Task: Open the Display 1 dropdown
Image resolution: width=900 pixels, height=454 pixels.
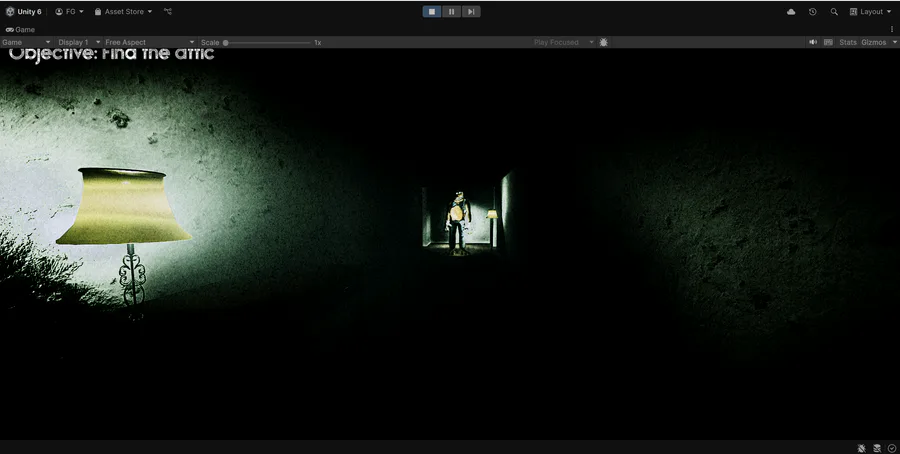Action: pyautogui.click(x=79, y=42)
